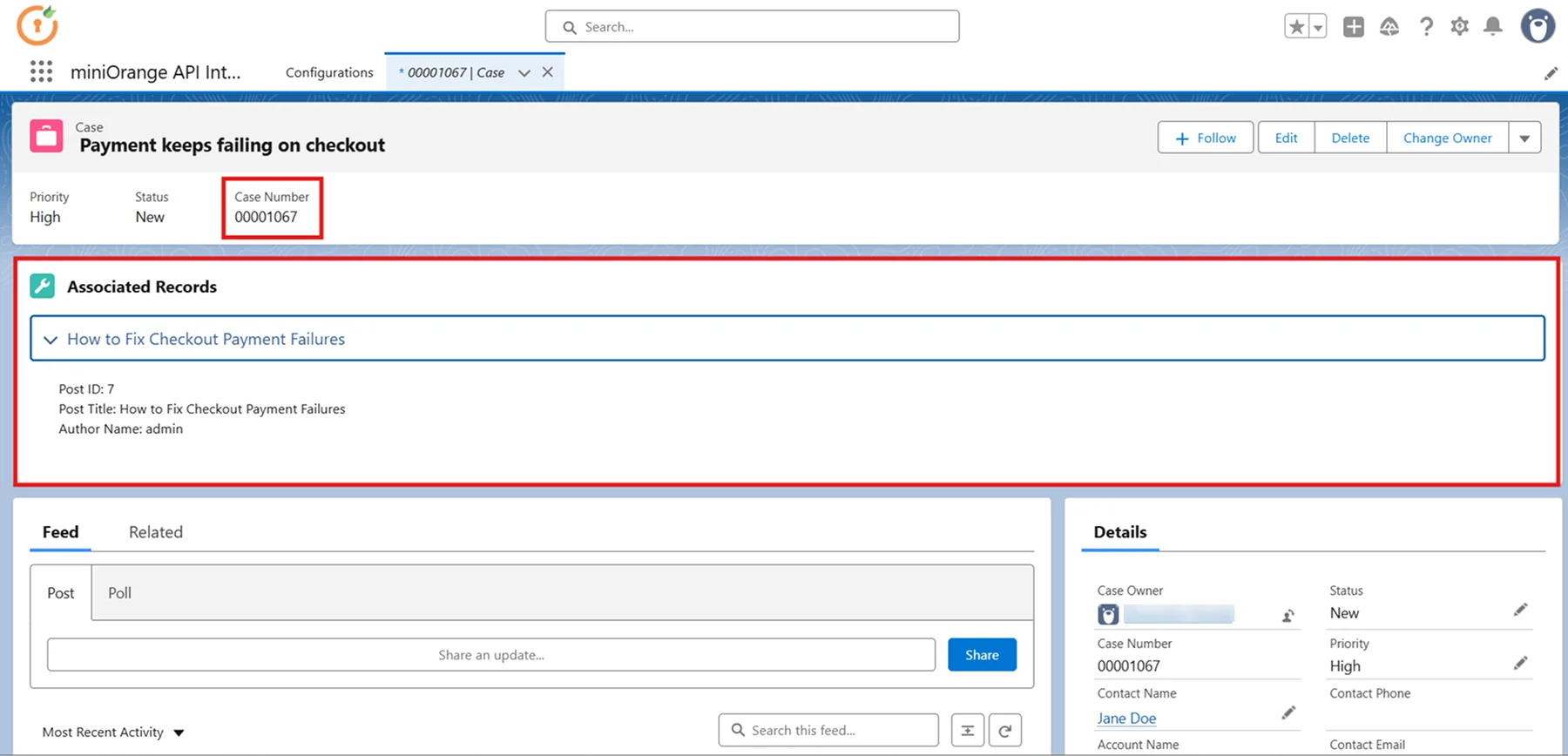Image resolution: width=1568 pixels, height=756 pixels.
Task: Open the Guidance Center cloud icon
Action: tap(1389, 27)
